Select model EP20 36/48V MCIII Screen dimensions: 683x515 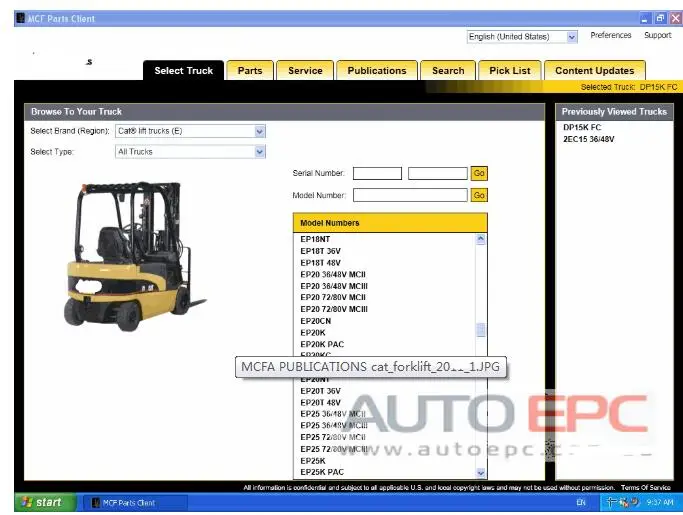tap(334, 286)
